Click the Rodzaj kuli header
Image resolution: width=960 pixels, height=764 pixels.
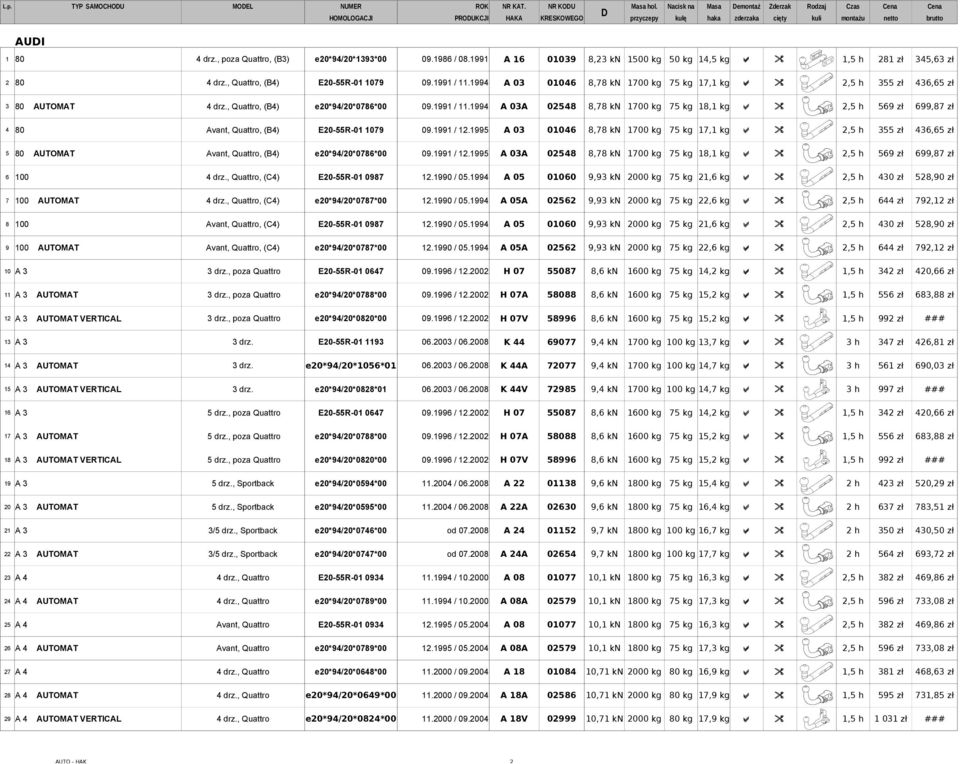pos(816,12)
